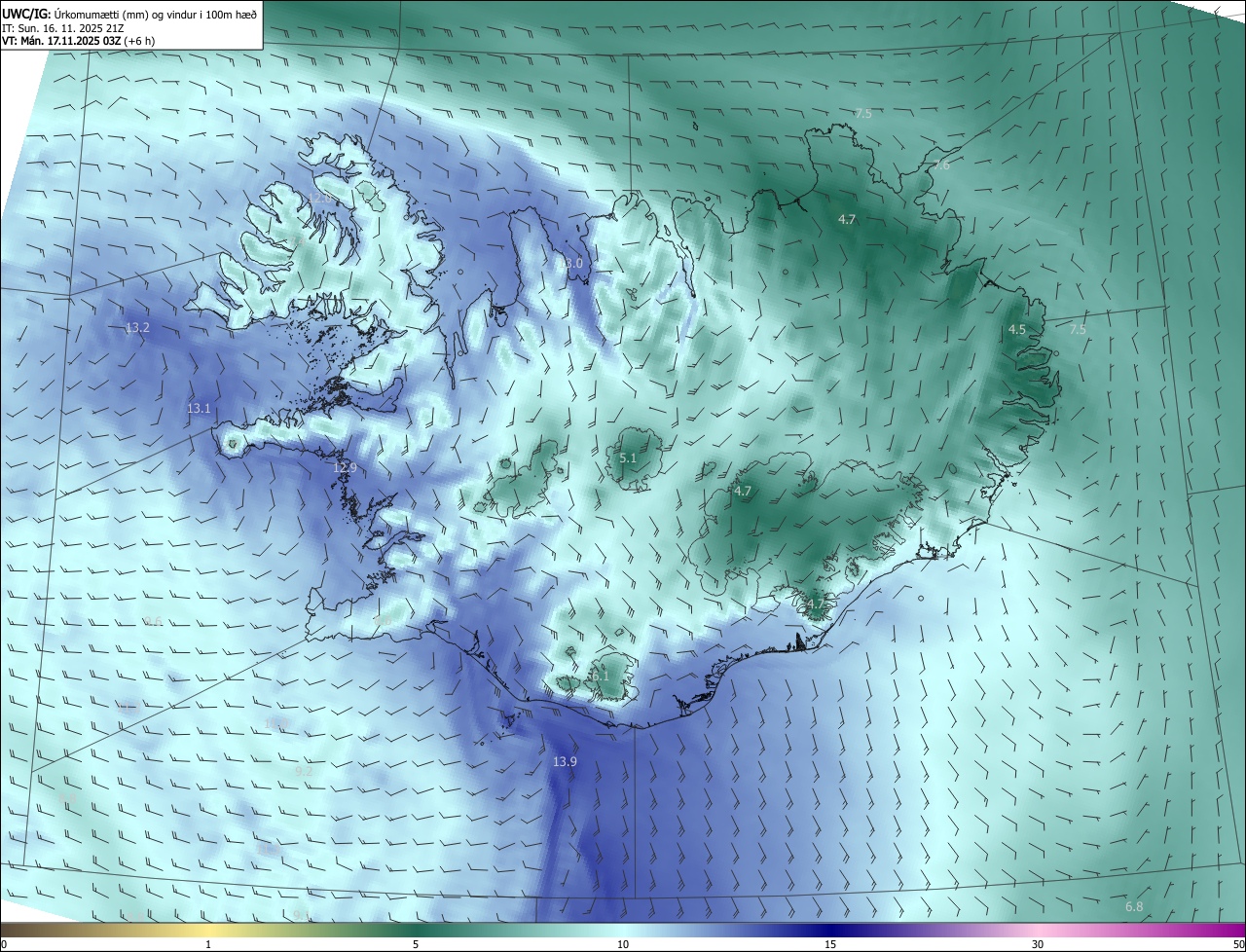The width and height of the screenshot is (1246, 952).
Task: Click the 30 tick on the color scale
Action: [1038, 944]
